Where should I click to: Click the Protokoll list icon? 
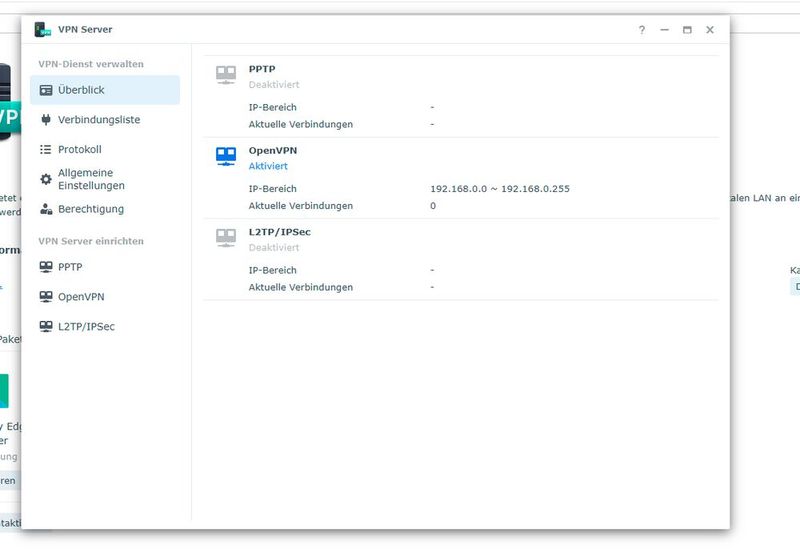pyautogui.click(x=46, y=149)
